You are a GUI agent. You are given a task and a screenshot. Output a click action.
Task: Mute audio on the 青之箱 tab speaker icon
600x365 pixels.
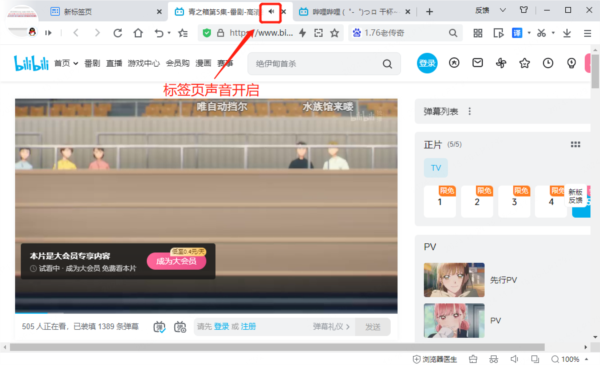click(271, 11)
